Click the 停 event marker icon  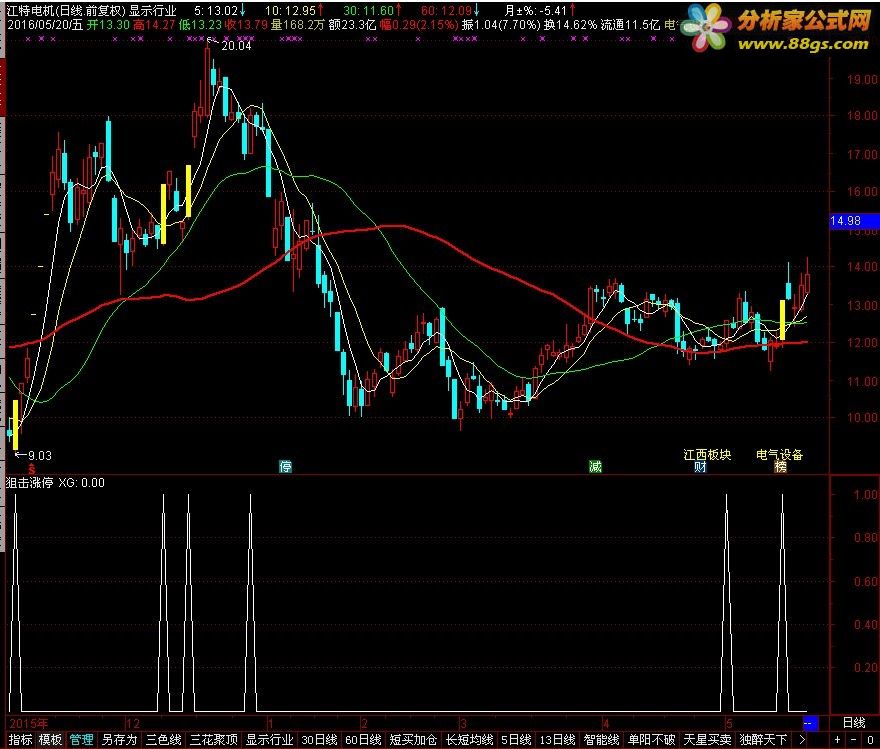286,466
